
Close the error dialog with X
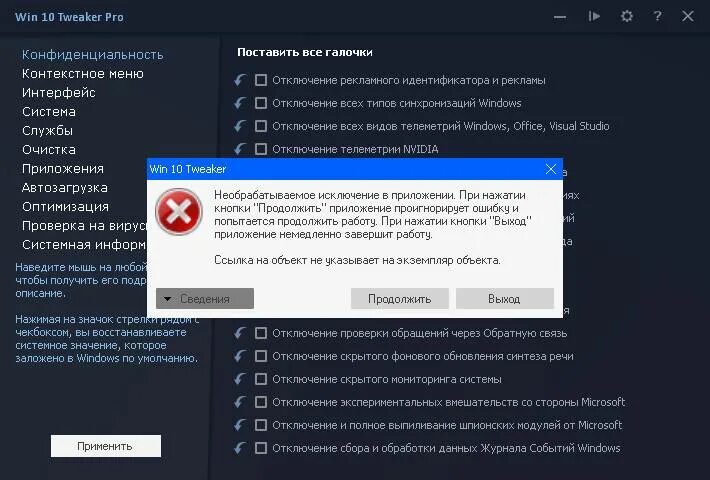551,169
